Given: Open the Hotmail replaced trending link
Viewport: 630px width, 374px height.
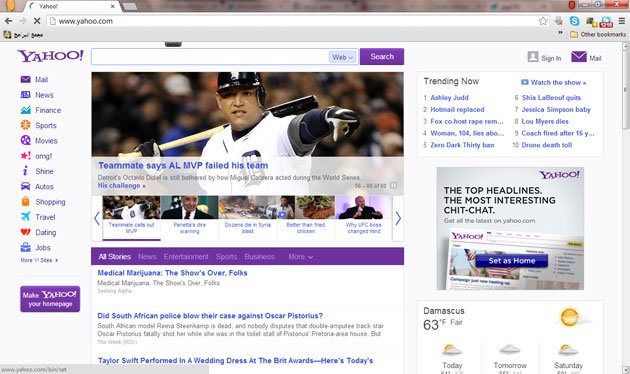Looking at the screenshot, I should click(457, 109).
